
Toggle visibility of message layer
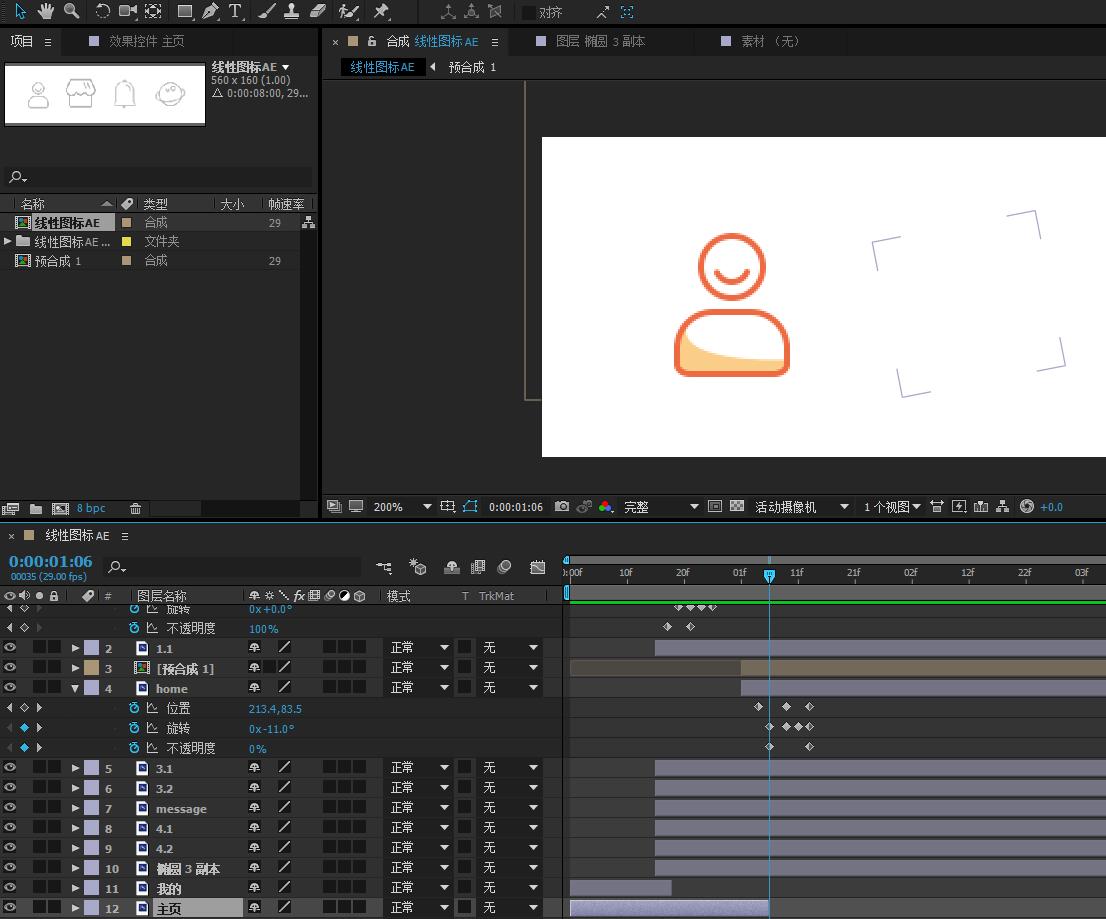coord(10,808)
